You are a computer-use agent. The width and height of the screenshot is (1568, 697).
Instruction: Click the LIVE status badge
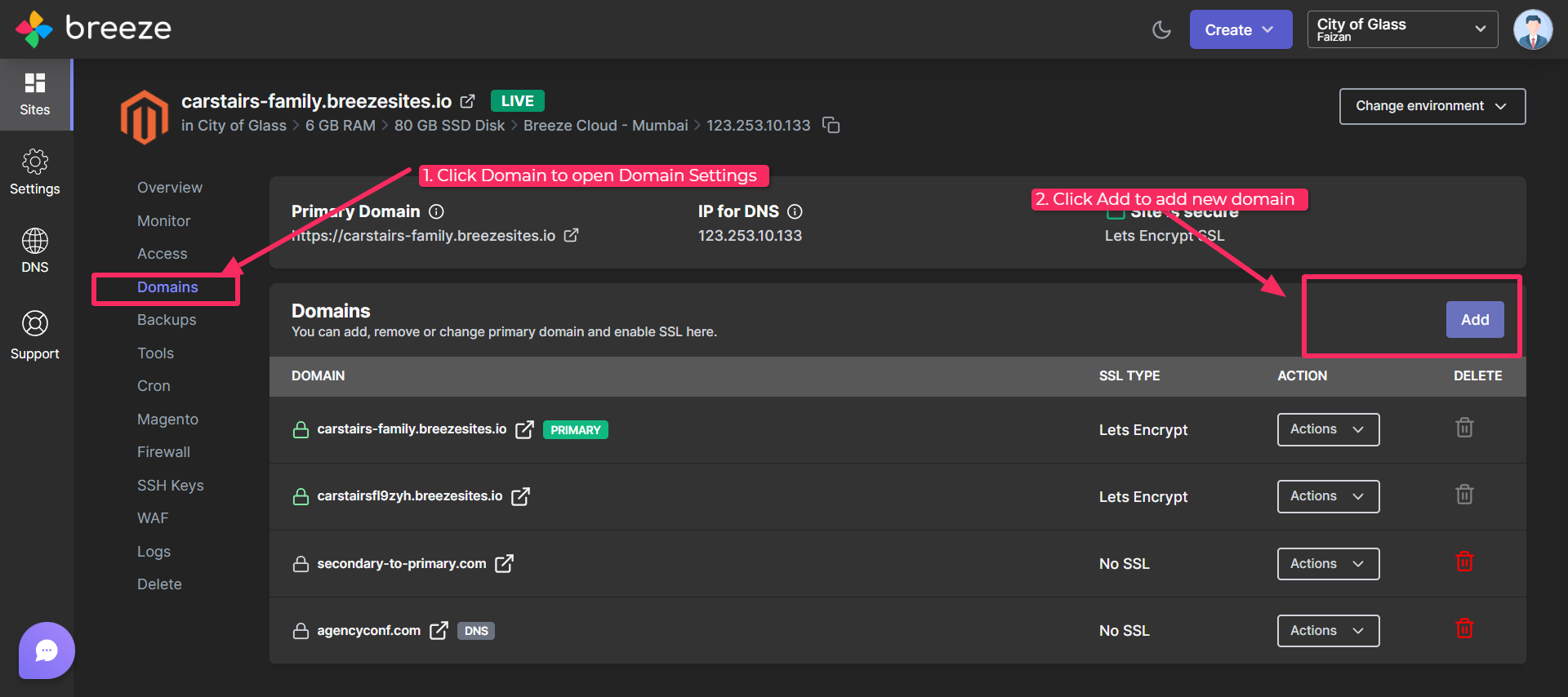518,101
